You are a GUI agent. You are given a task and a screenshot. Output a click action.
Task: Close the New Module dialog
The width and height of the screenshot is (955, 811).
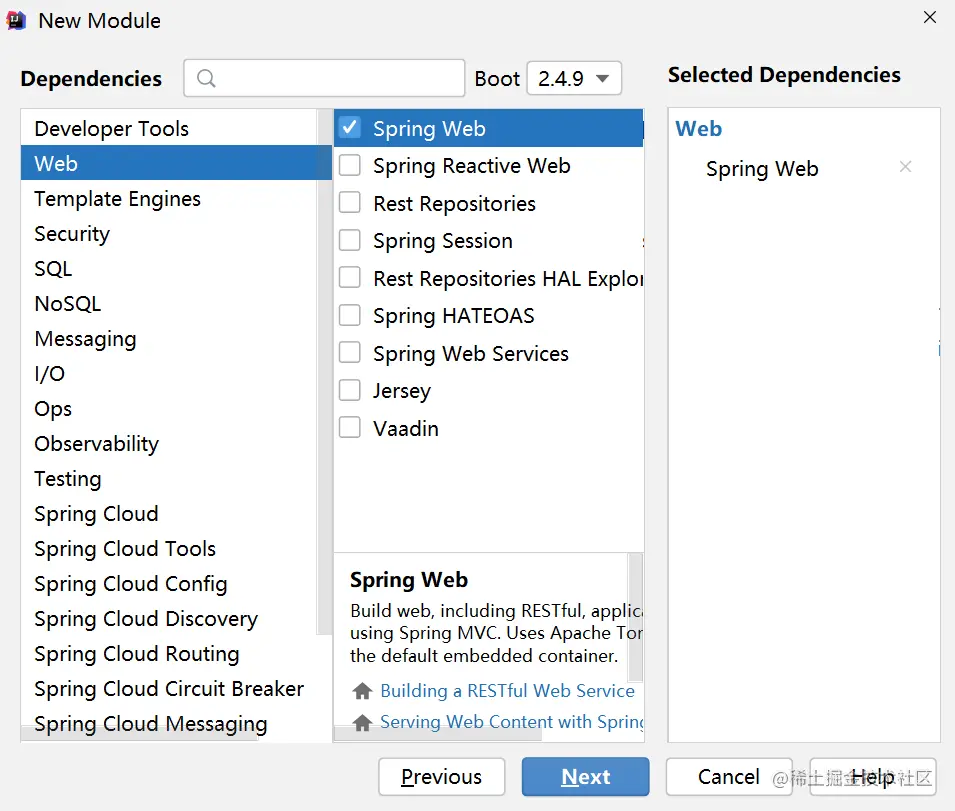[x=929, y=18]
